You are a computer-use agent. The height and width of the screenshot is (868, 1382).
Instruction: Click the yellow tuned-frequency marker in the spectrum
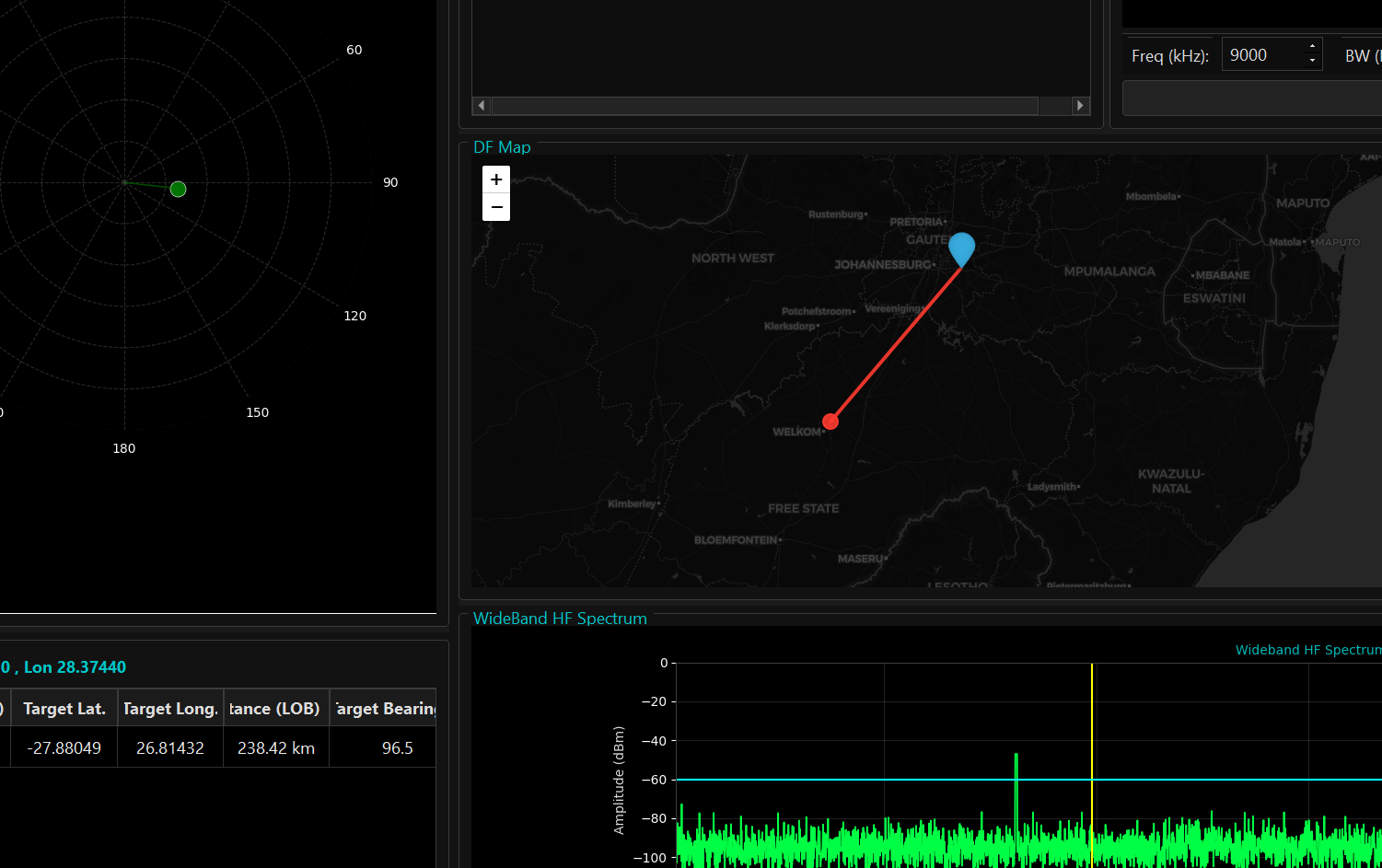click(1091, 755)
